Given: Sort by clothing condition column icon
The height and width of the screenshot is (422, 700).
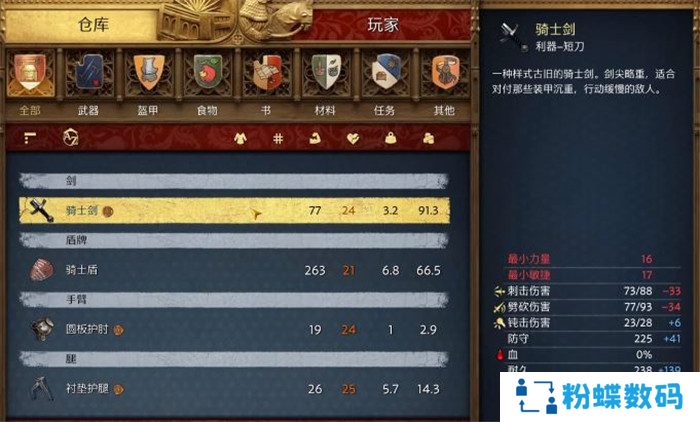Looking at the screenshot, I should coord(240,138).
